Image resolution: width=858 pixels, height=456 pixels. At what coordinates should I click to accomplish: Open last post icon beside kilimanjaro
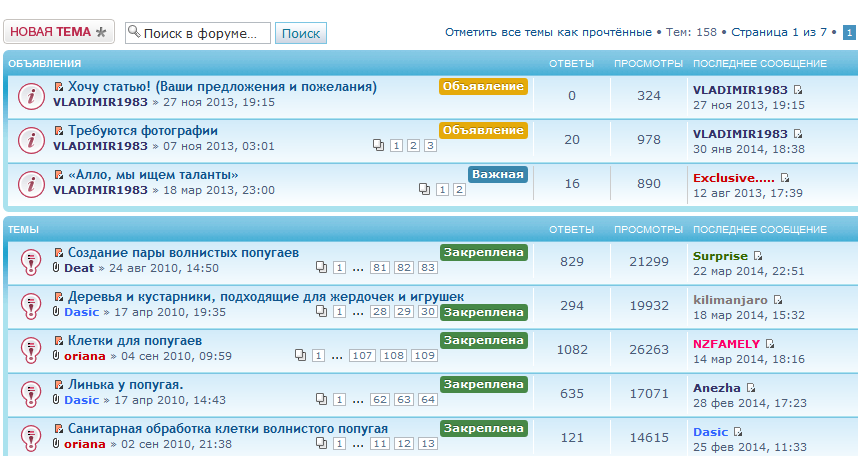click(778, 300)
